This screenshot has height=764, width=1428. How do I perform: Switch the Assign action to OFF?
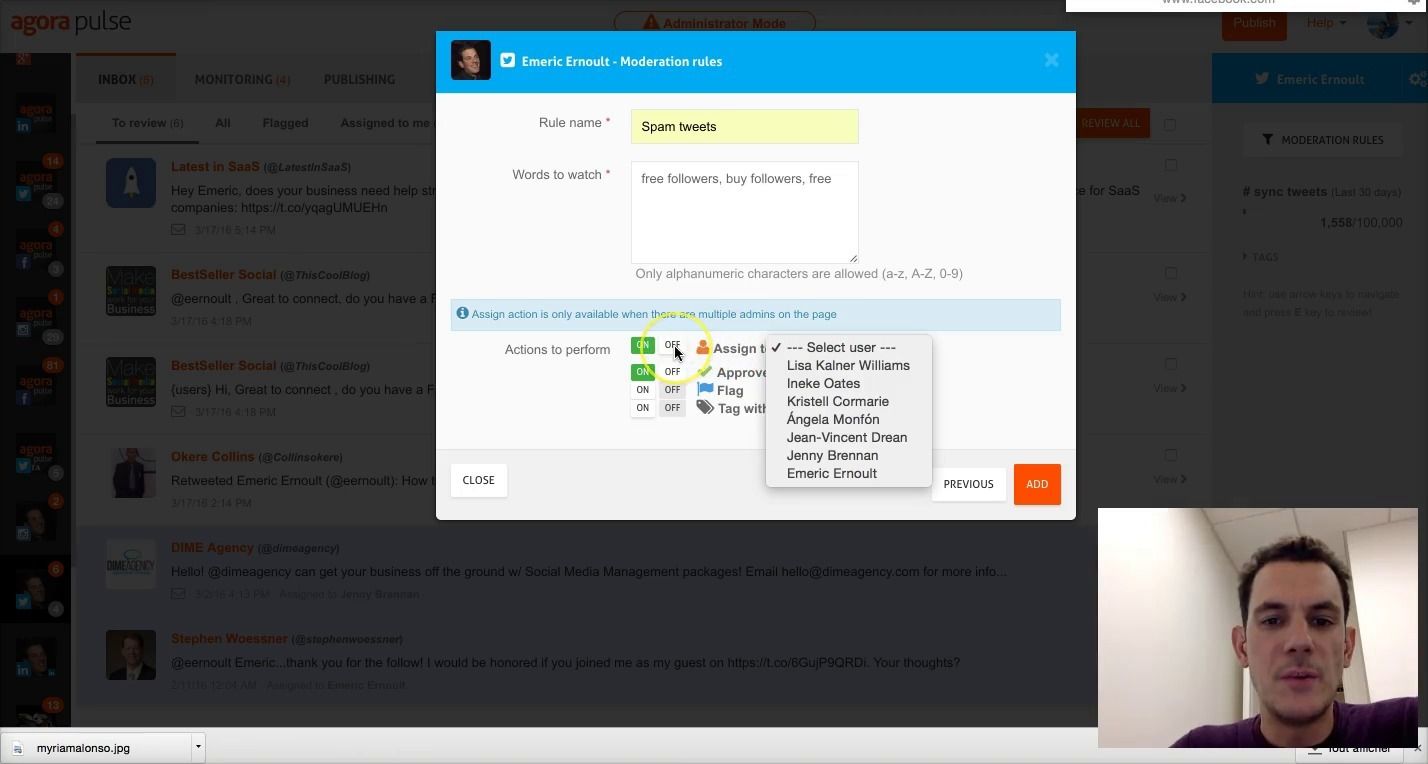(x=672, y=346)
